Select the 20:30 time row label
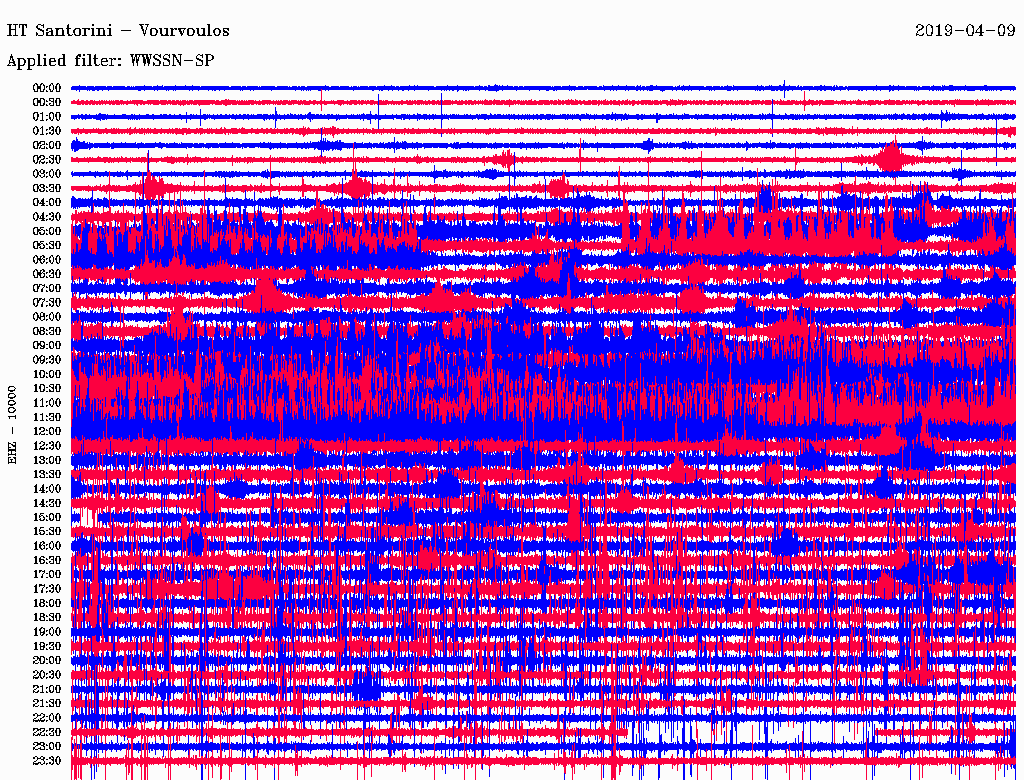The height and width of the screenshot is (780, 1024). point(46,675)
